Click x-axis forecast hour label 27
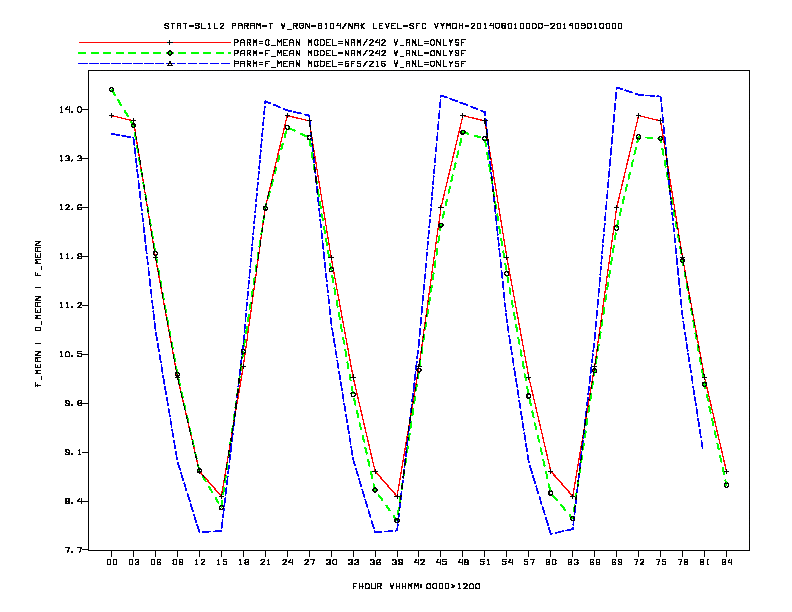Viewport: 792px width, 612px height. click(309, 562)
